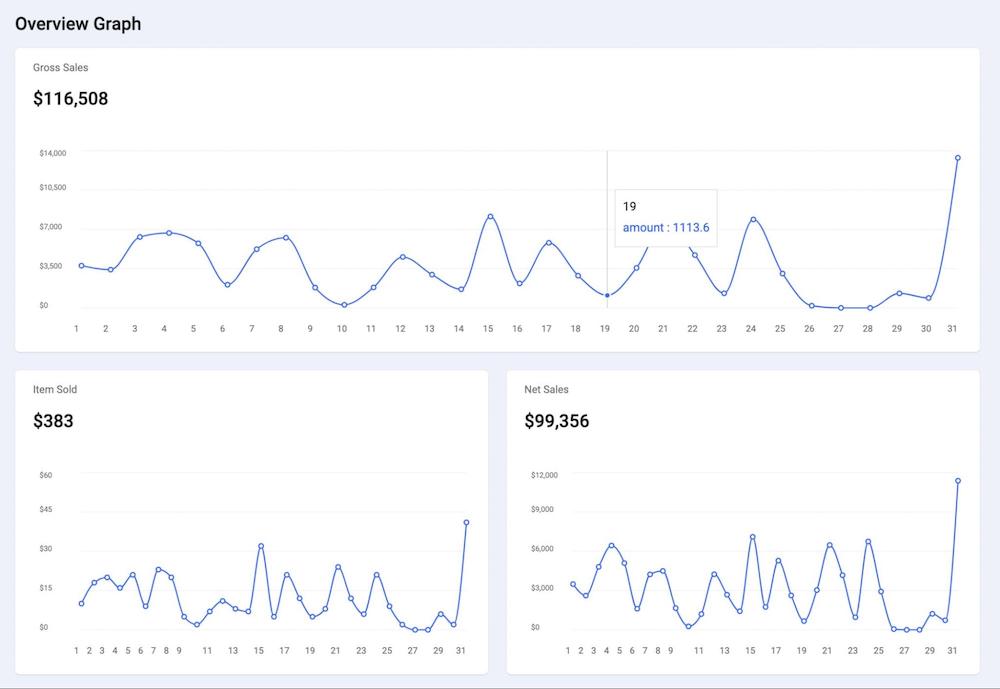The height and width of the screenshot is (689, 1000).
Task: Click the tooltip showing amount 1113.6
Action: pyautogui.click(x=665, y=218)
